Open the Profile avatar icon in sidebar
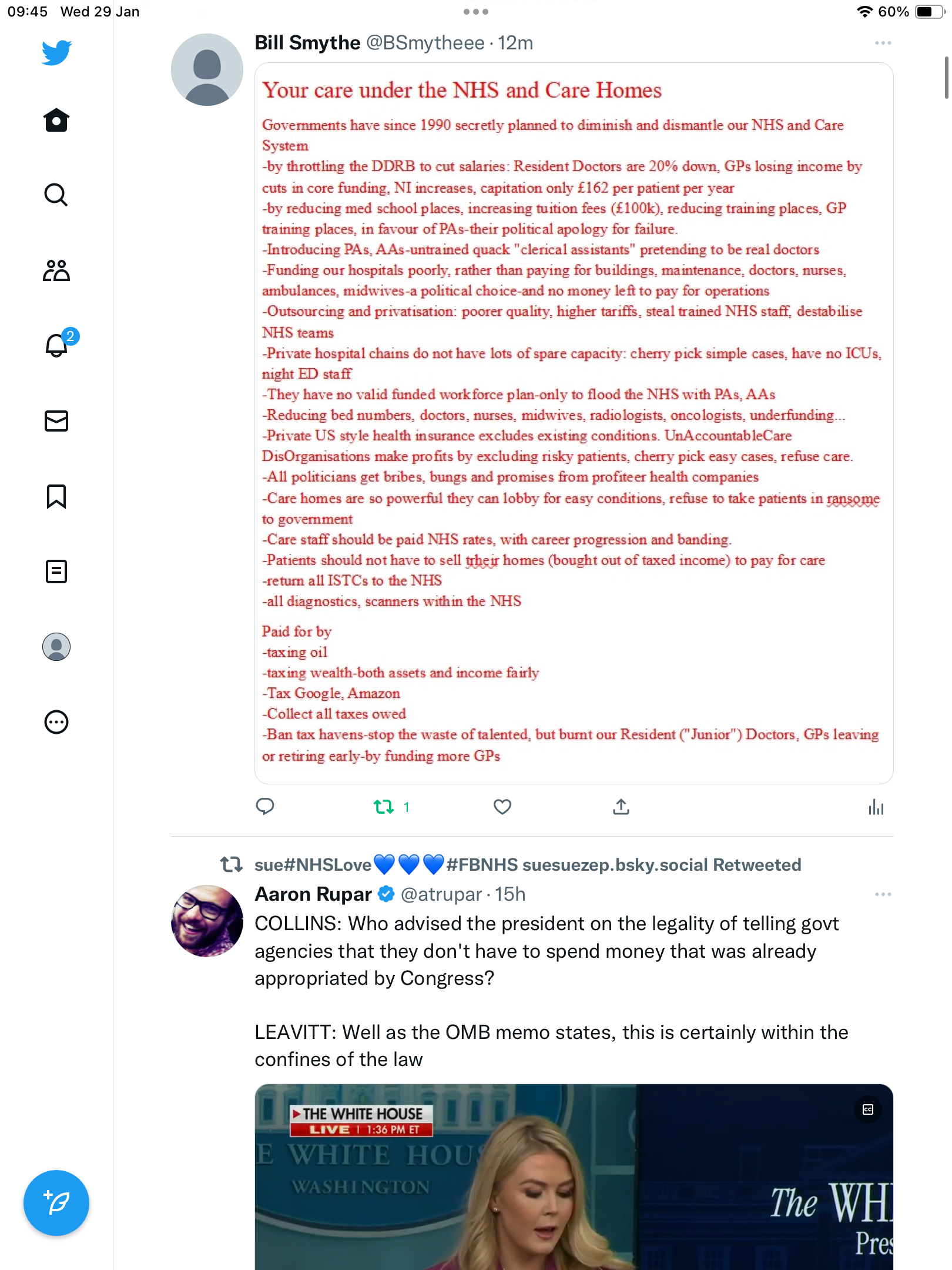The height and width of the screenshot is (1270, 952). point(56,647)
